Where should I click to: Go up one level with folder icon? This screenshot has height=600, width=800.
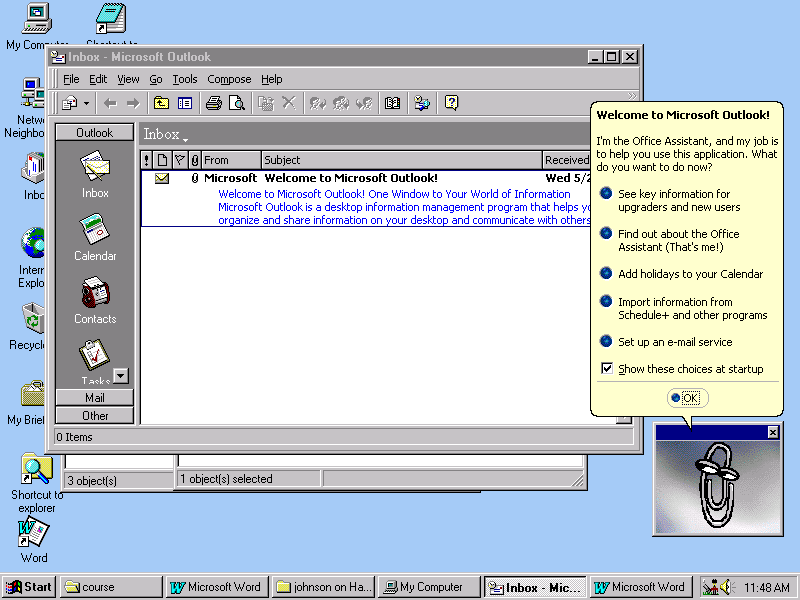point(161,104)
